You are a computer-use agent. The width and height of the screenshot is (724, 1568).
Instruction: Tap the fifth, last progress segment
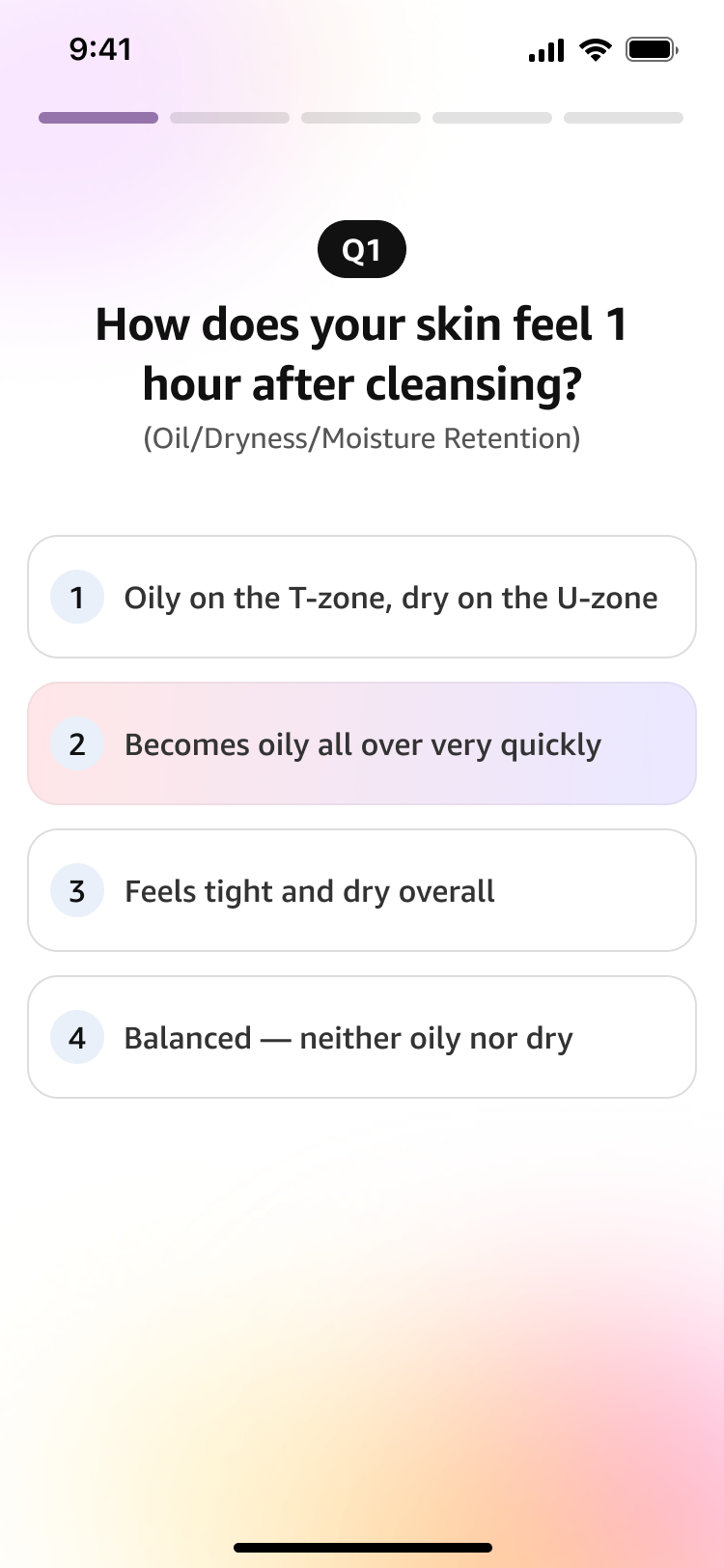pyautogui.click(x=624, y=118)
